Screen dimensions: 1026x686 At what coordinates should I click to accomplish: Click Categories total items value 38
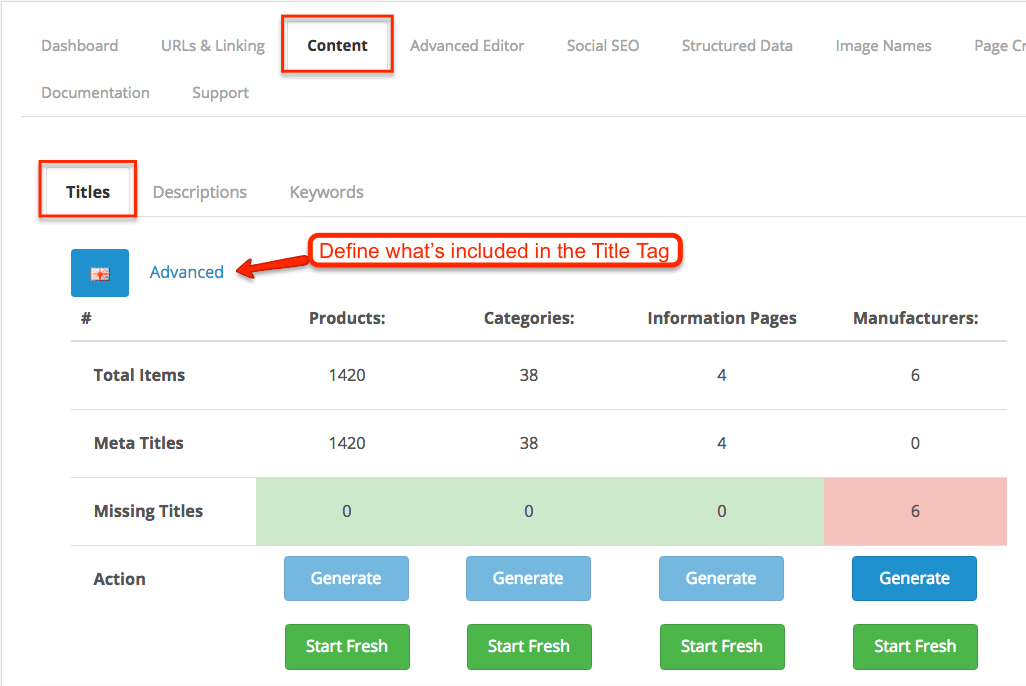coord(529,375)
